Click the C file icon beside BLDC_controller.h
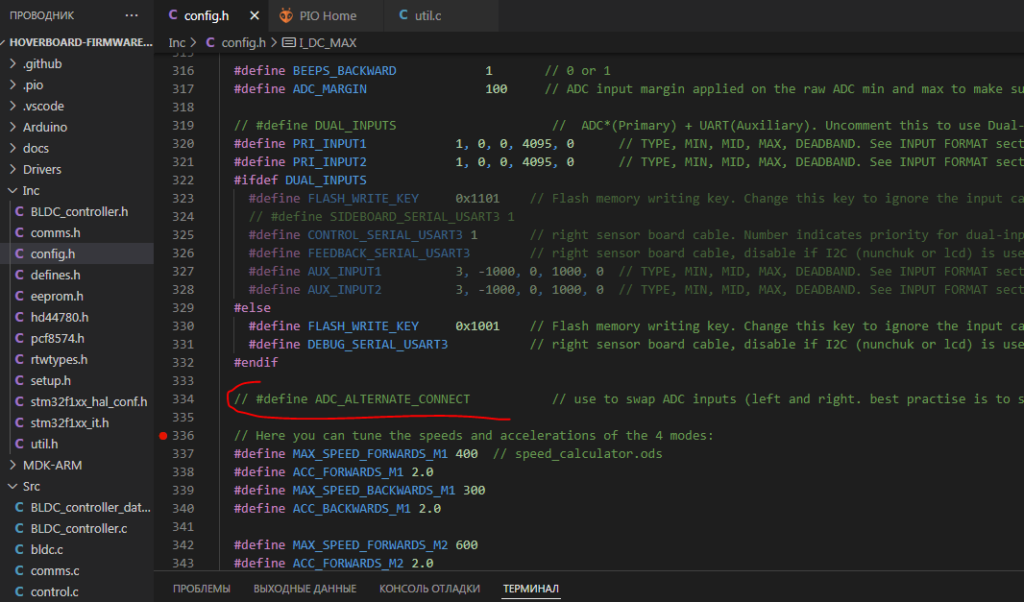The image size is (1024, 602). 20,212
